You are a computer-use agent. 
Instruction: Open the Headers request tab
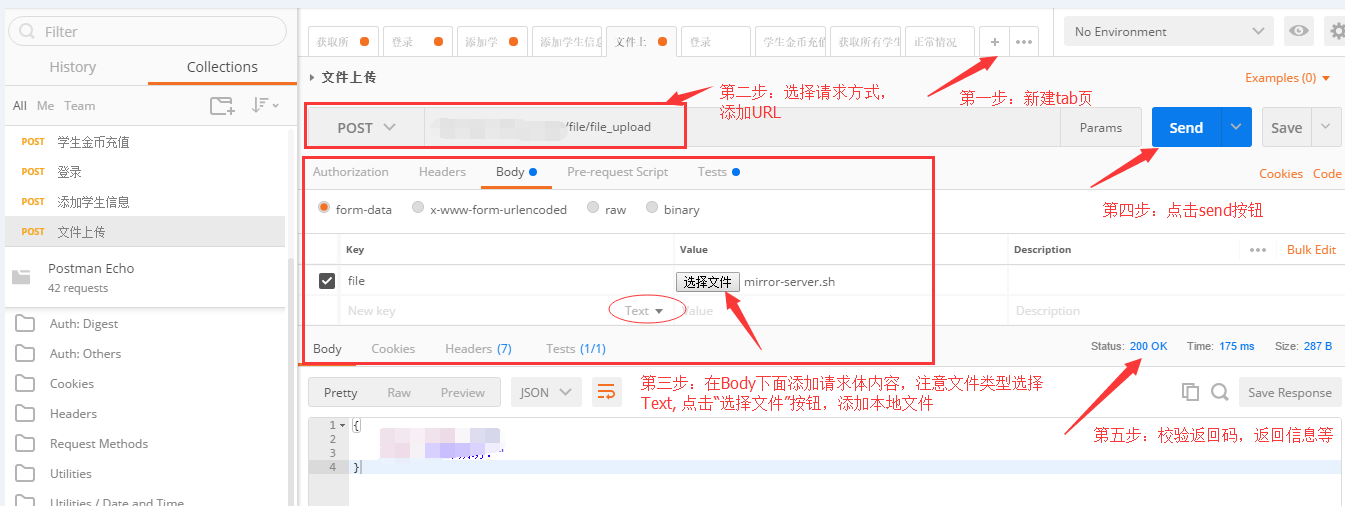coord(442,172)
